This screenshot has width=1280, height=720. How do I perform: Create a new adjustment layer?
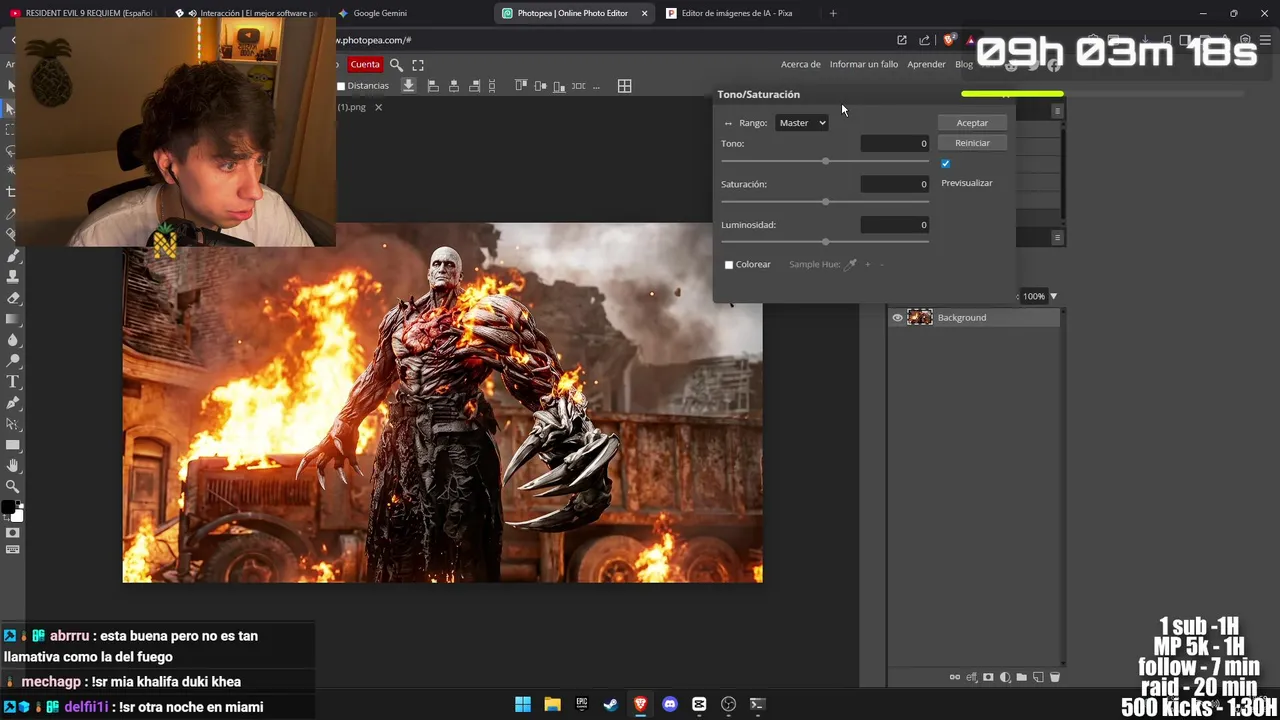[1005, 677]
